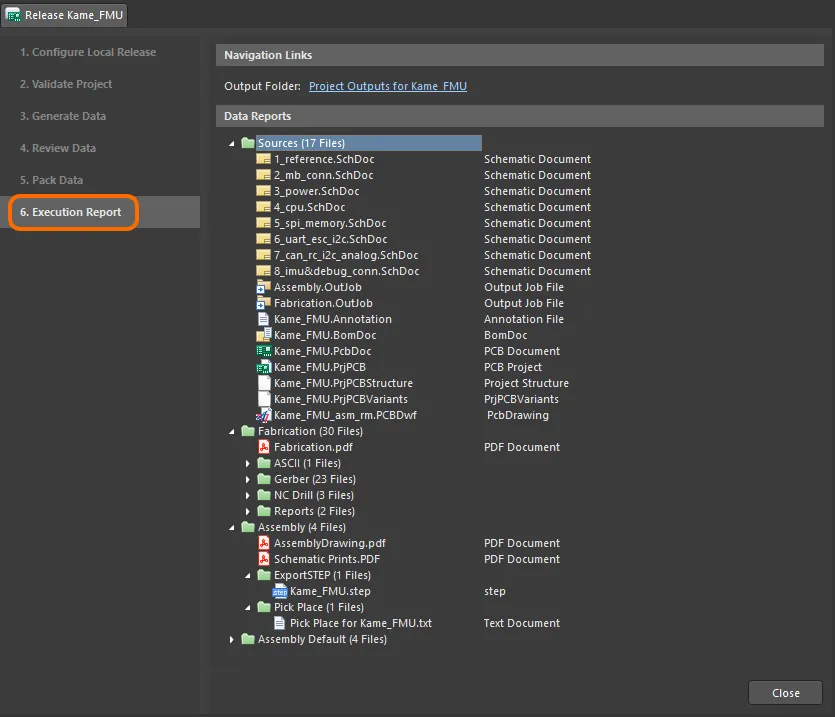The width and height of the screenshot is (835, 717).
Task: Click the AssemblyDrawing.pdf PDF icon
Action: [x=262, y=543]
